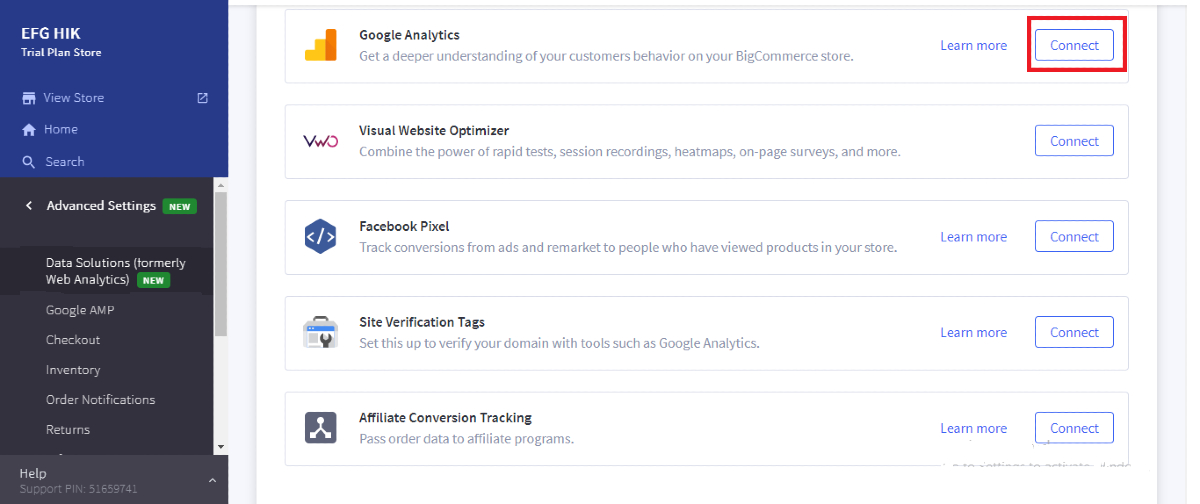This screenshot has height=504, width=1200.
Task: Click the Facebook Pixel code icon
Action: click(x=321, y=237)
